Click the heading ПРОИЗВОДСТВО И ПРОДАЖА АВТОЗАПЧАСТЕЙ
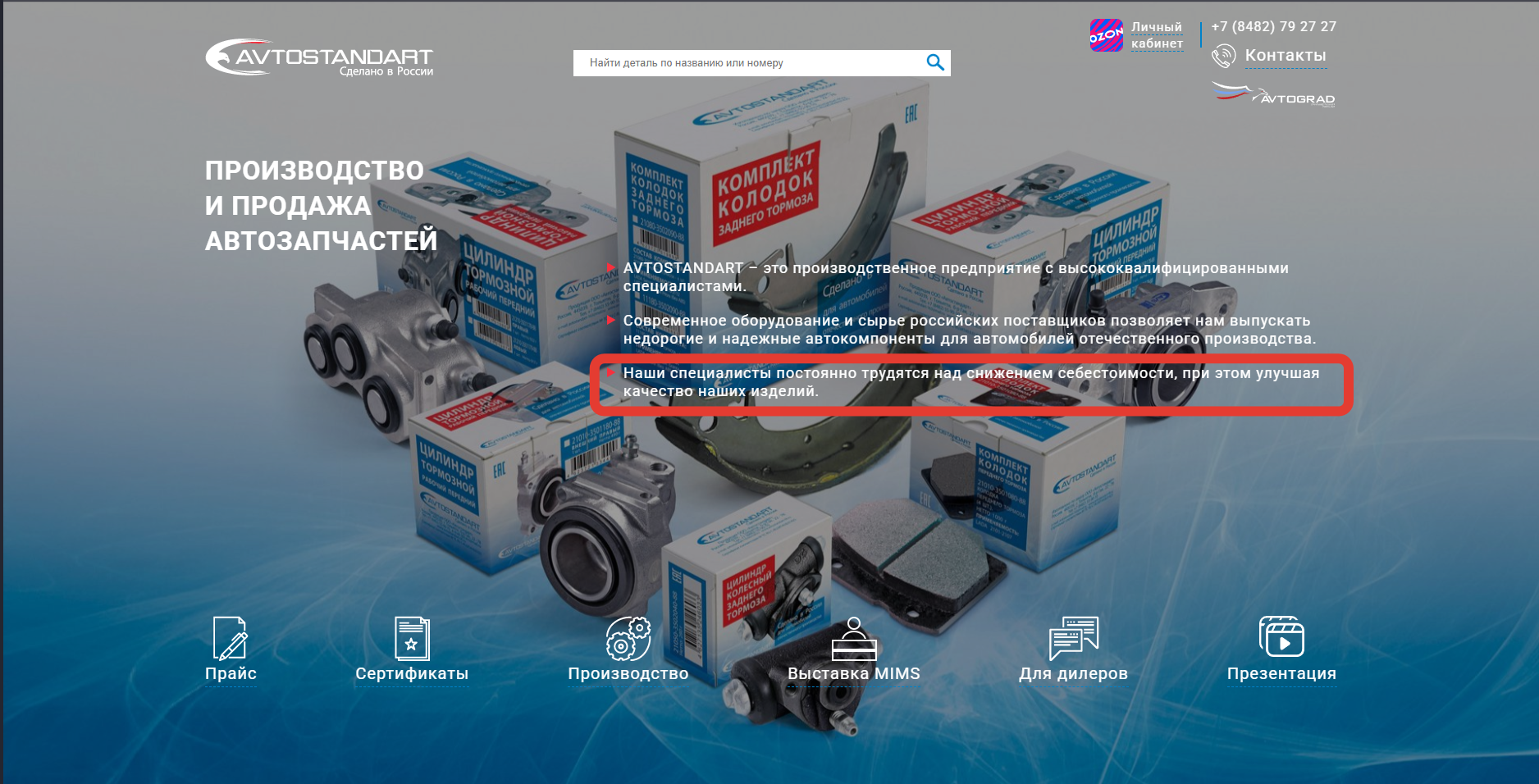The width and height of the screenshot is (1539, 784). pyautogui.click(x=321, y=205)
